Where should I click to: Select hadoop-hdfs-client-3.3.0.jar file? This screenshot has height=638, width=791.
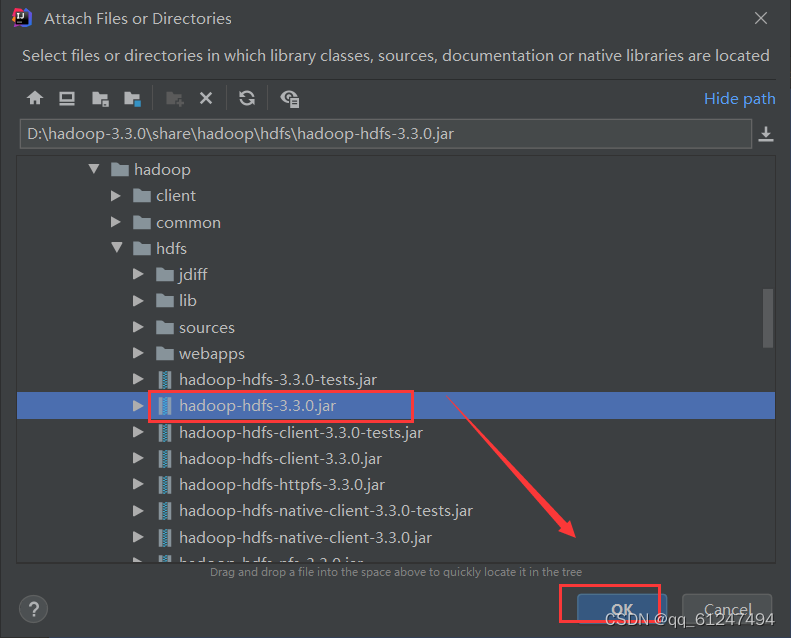[270, 458]
